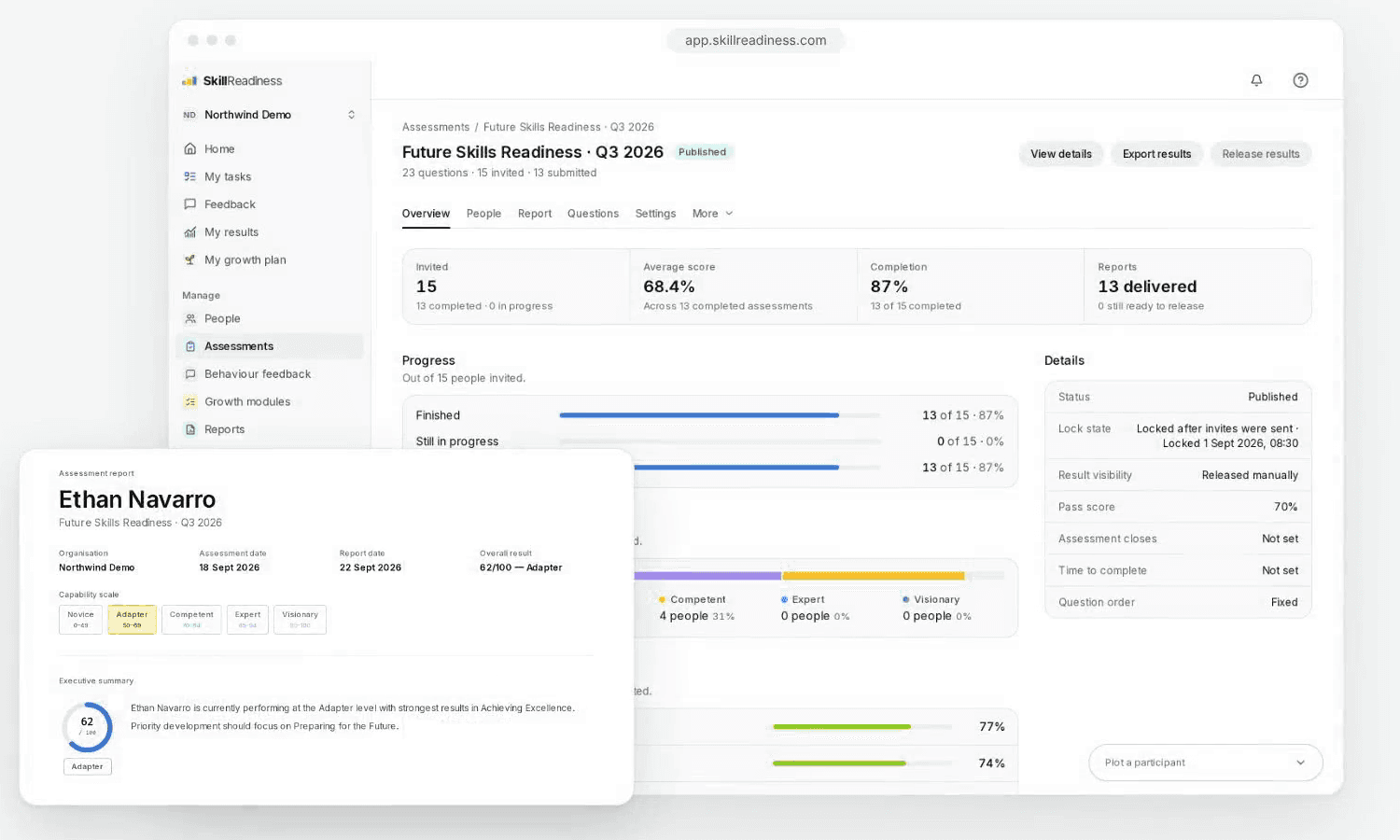1400x840 pixels.
Task: Open the notifications bell
Action: click(1256, 80)
